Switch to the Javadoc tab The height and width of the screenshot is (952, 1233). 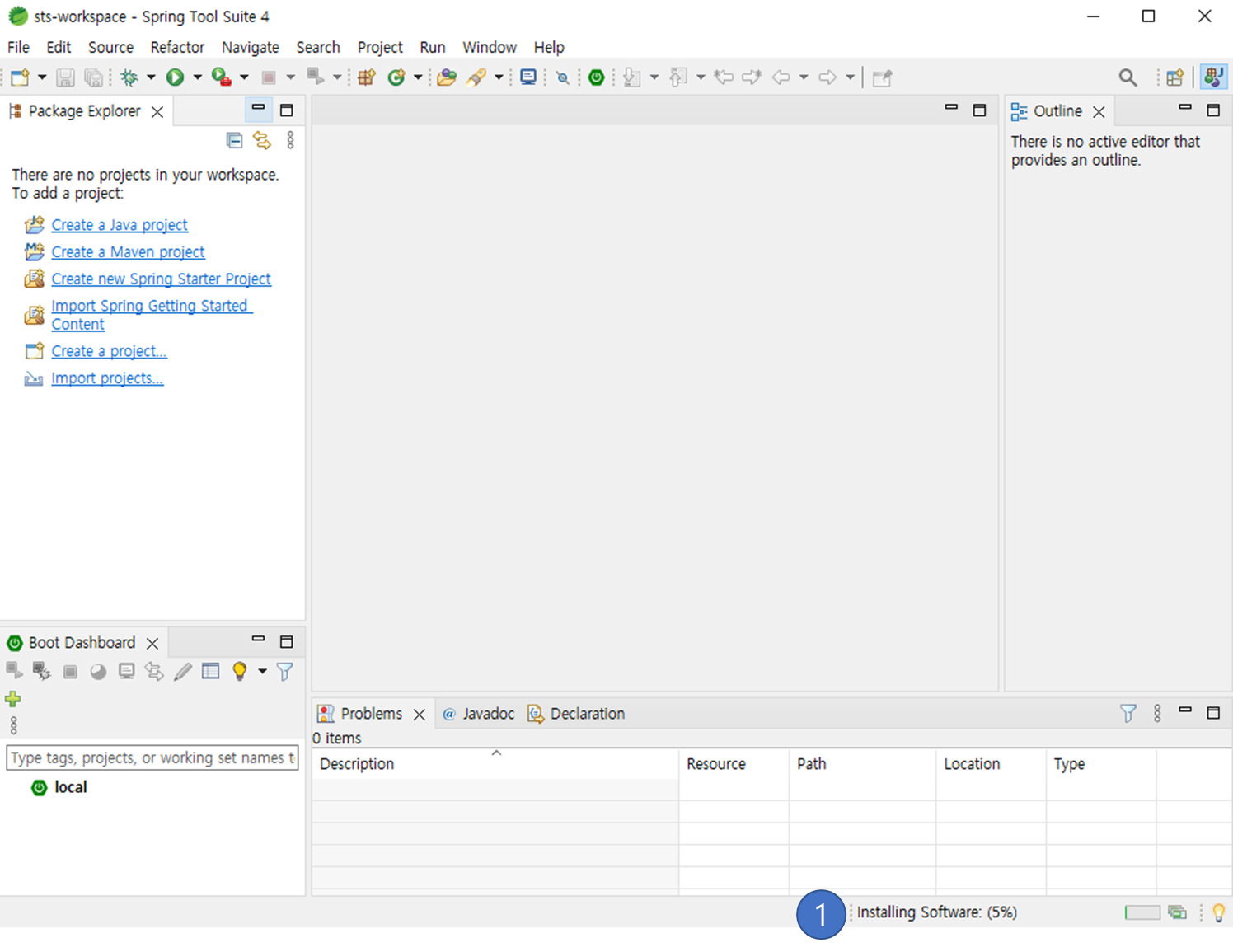pyautogui.click(x=478, y=714)
